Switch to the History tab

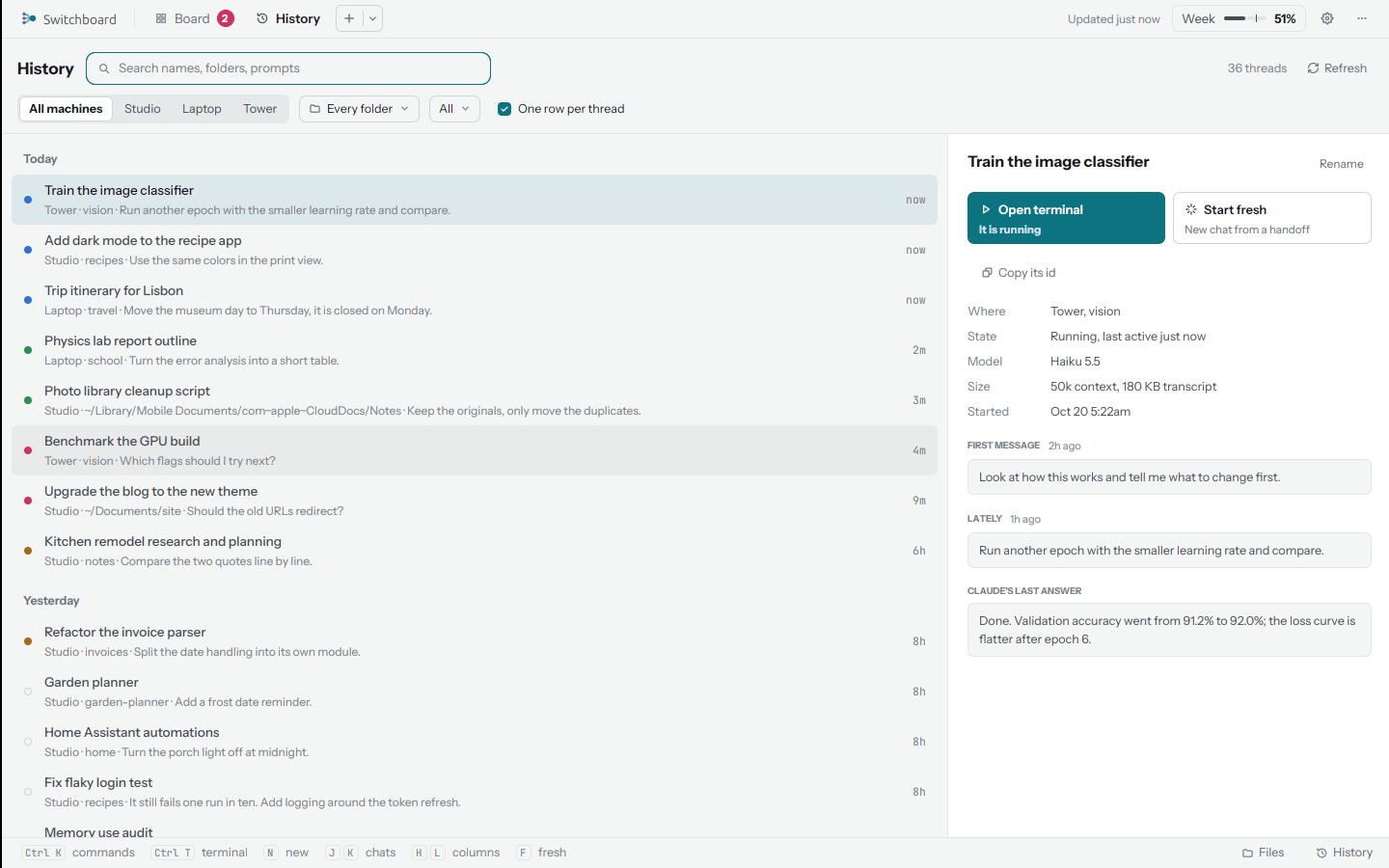coord(288,18)
